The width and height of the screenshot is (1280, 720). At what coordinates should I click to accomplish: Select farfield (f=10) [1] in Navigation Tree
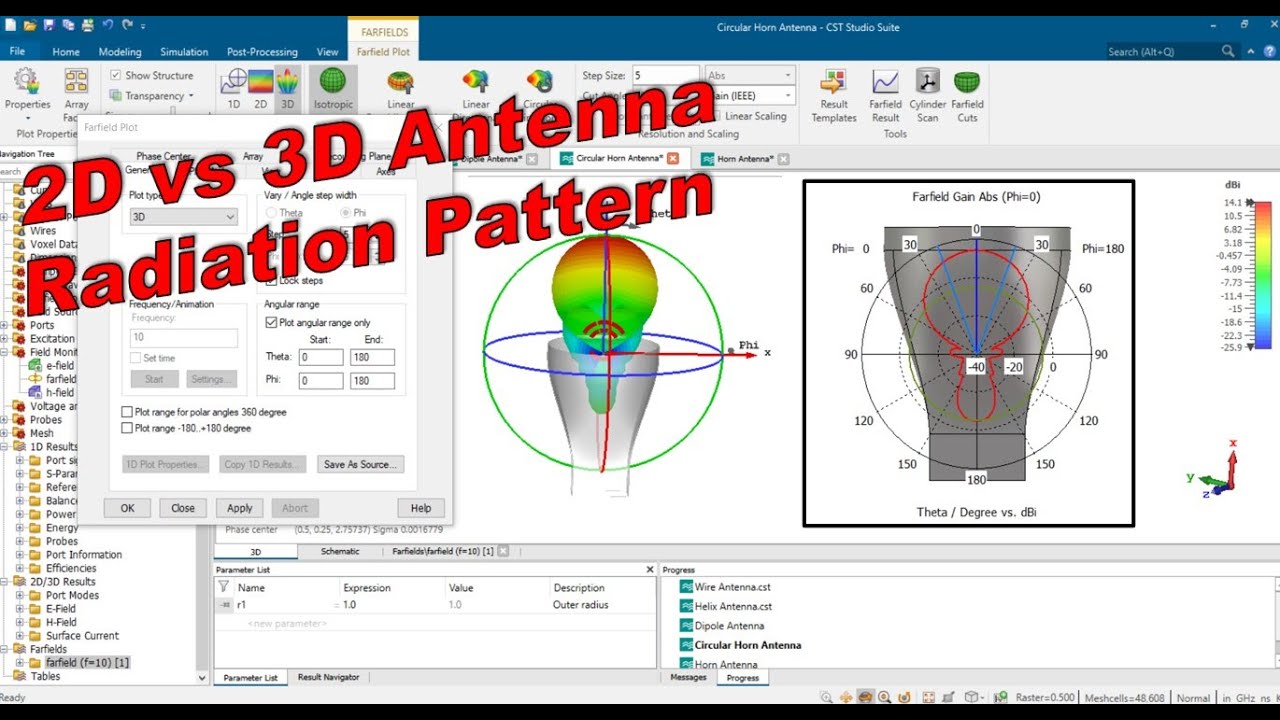(x=87, y=662)
